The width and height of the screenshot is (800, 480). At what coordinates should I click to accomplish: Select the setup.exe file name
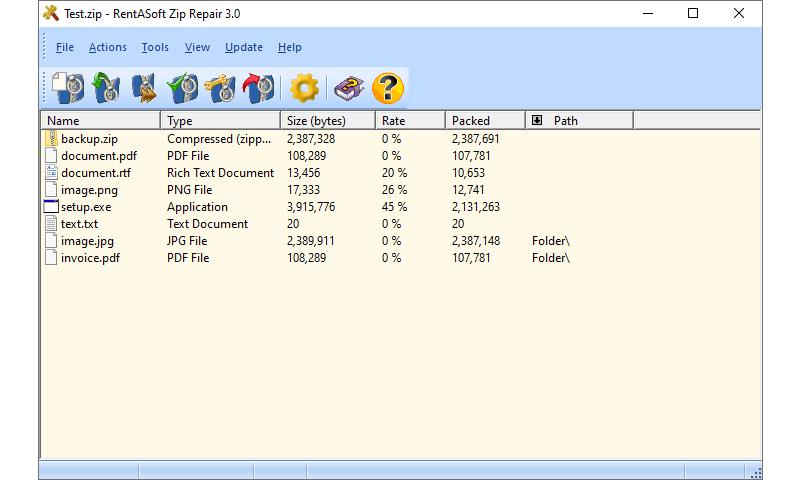pos(86,207)
